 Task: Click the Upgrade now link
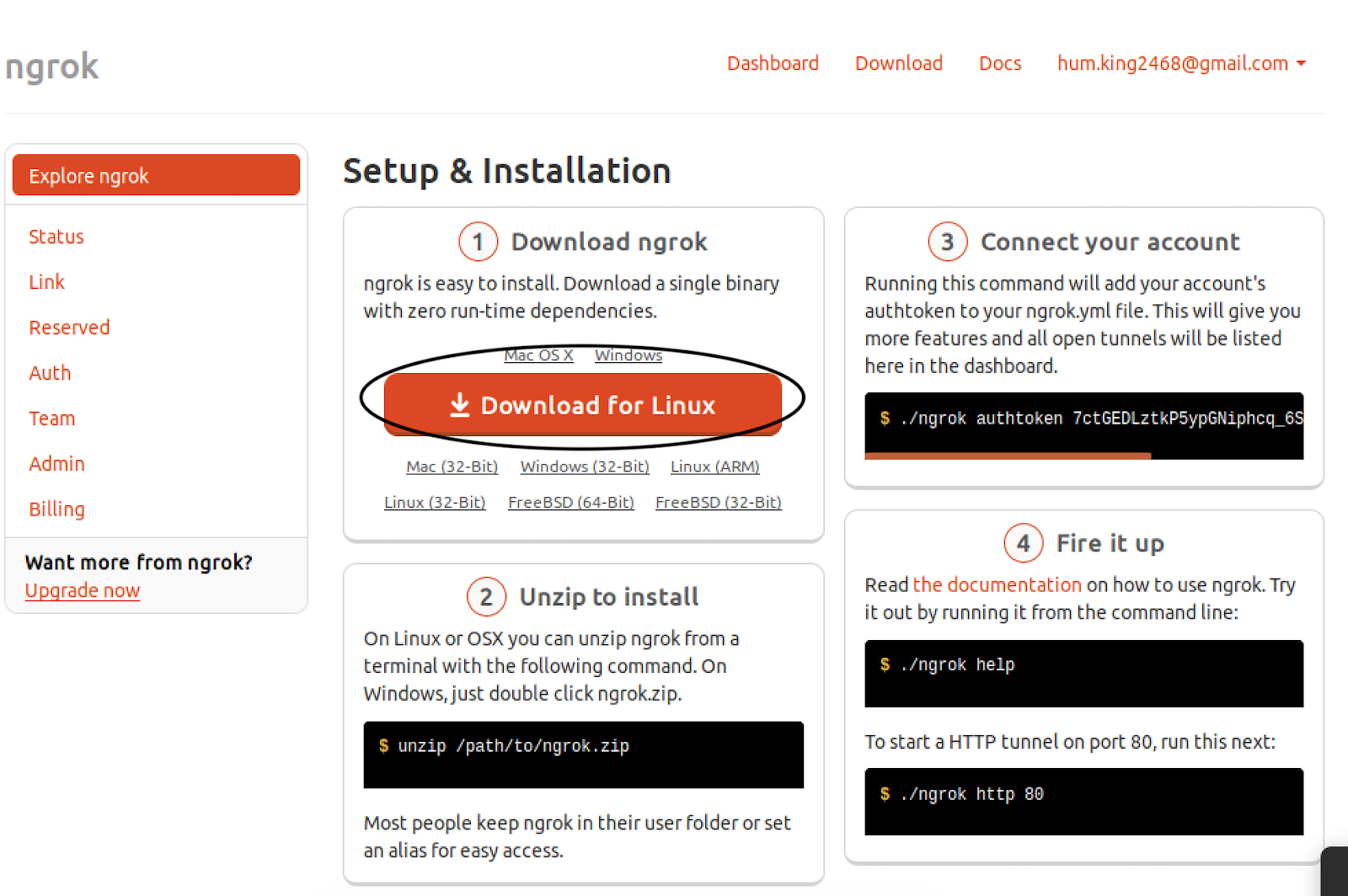pos(83,590)
